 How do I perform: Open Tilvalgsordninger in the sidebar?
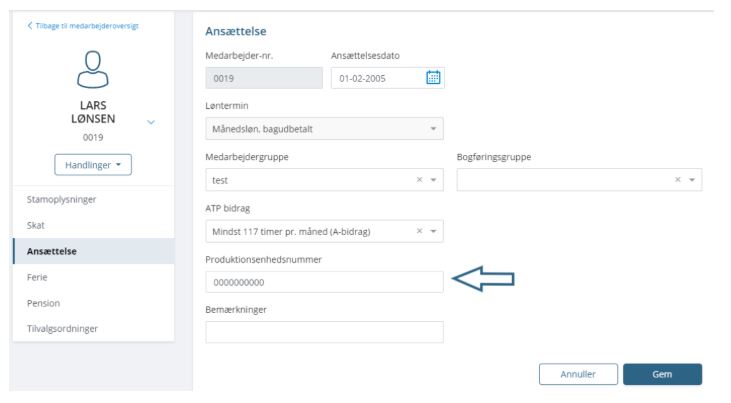pyautogui.click(x=61, y=328)
